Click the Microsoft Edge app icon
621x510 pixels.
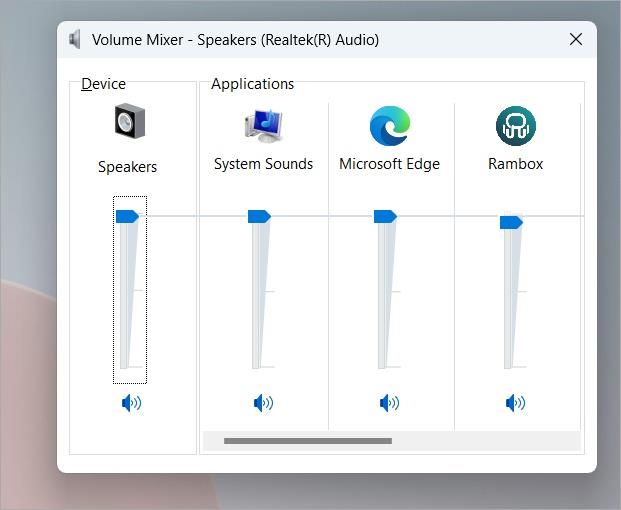390,126
